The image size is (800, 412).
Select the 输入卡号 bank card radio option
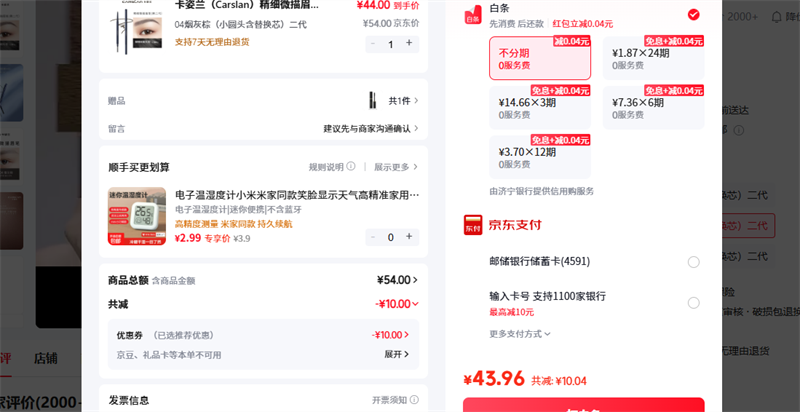[693, 303]
